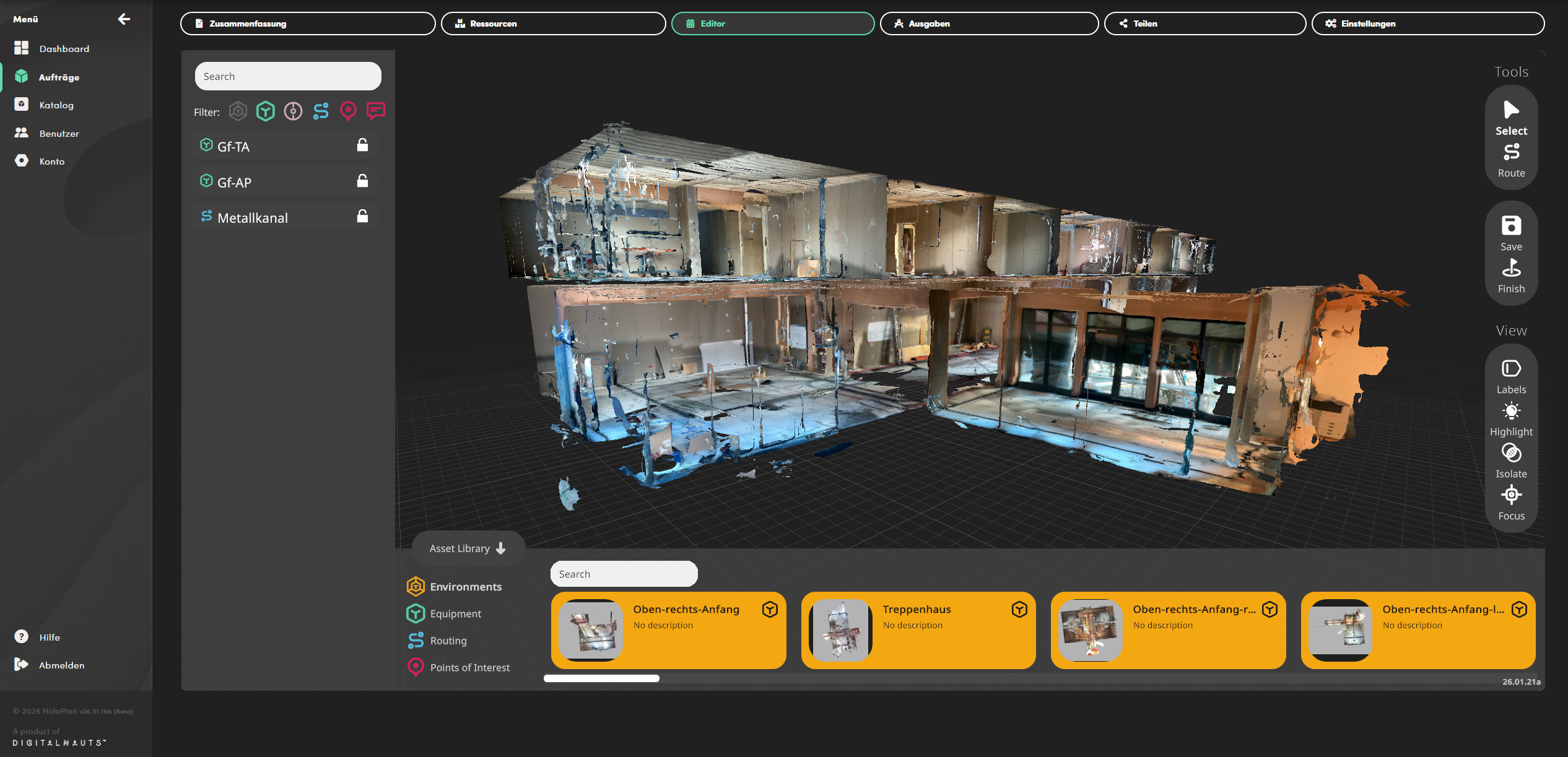The width and height of the screenshot is (1568, 757).
Task: Activate the Isolate view tool
Action: 1510,454
